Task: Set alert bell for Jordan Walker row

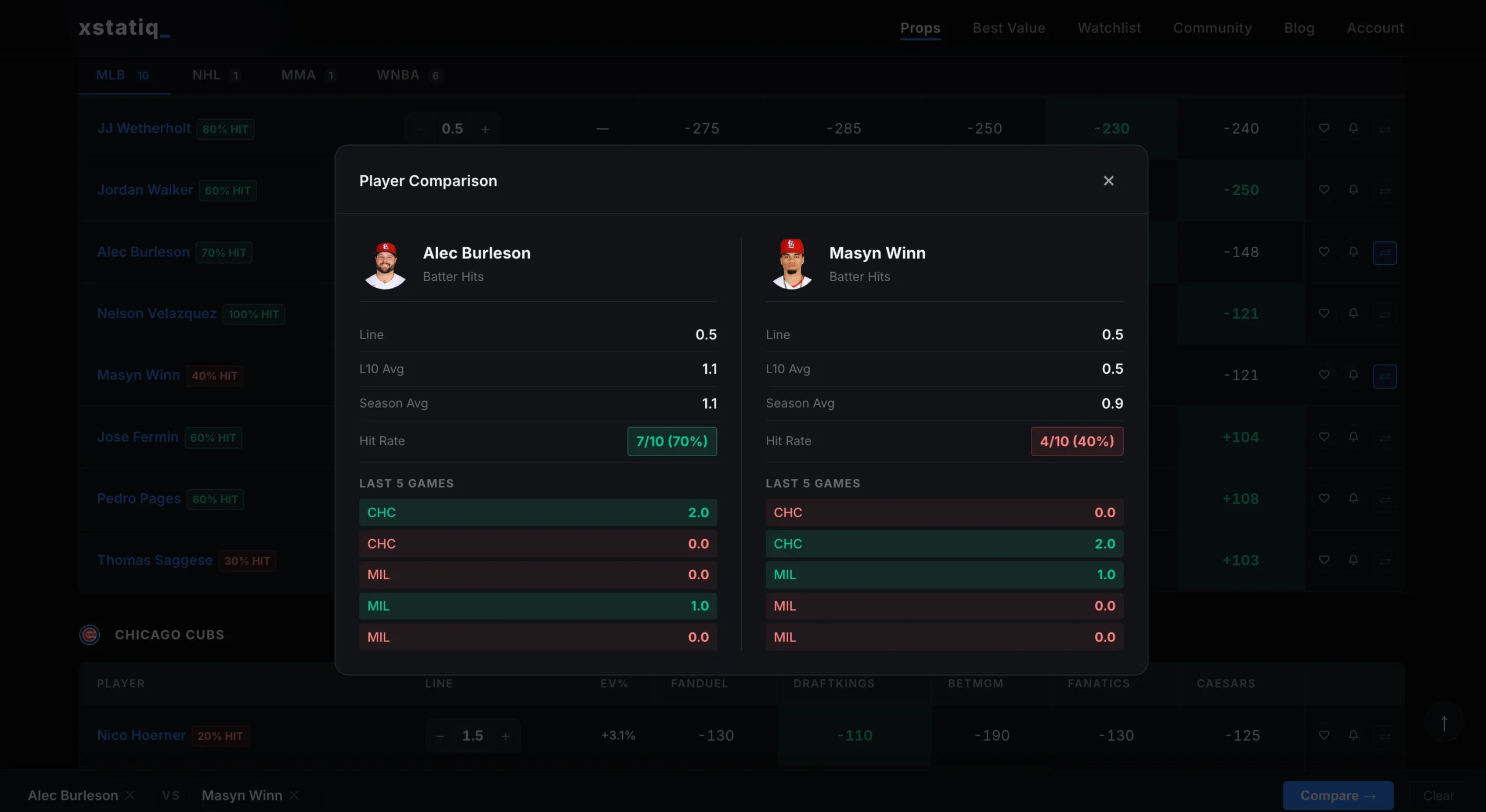Action: coord(1353,190)
